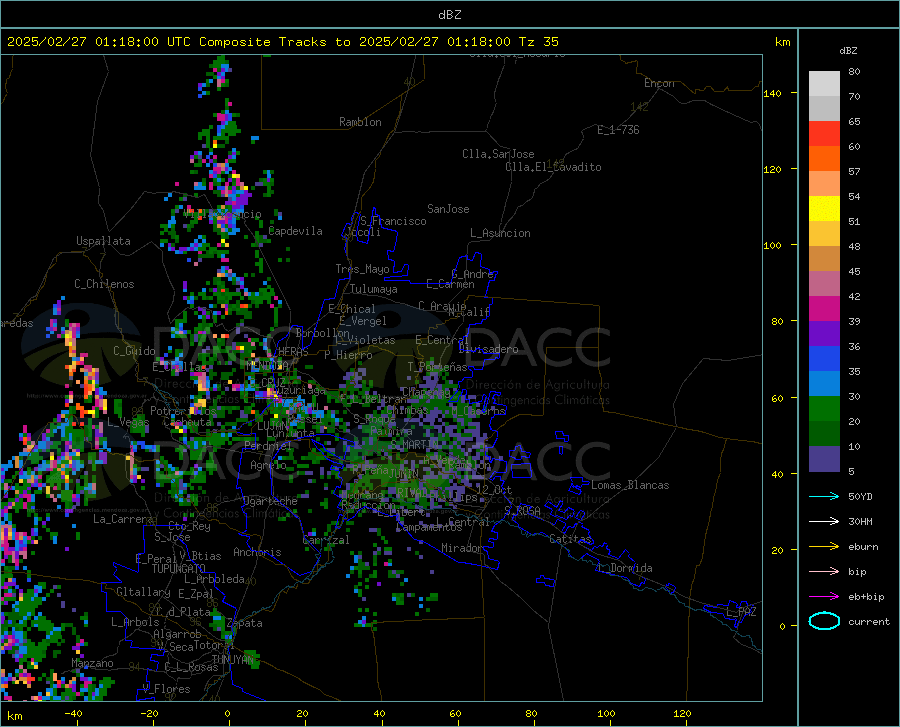
Task: Click the 30HM white arrow legend icon
Action: click(824, 522)
